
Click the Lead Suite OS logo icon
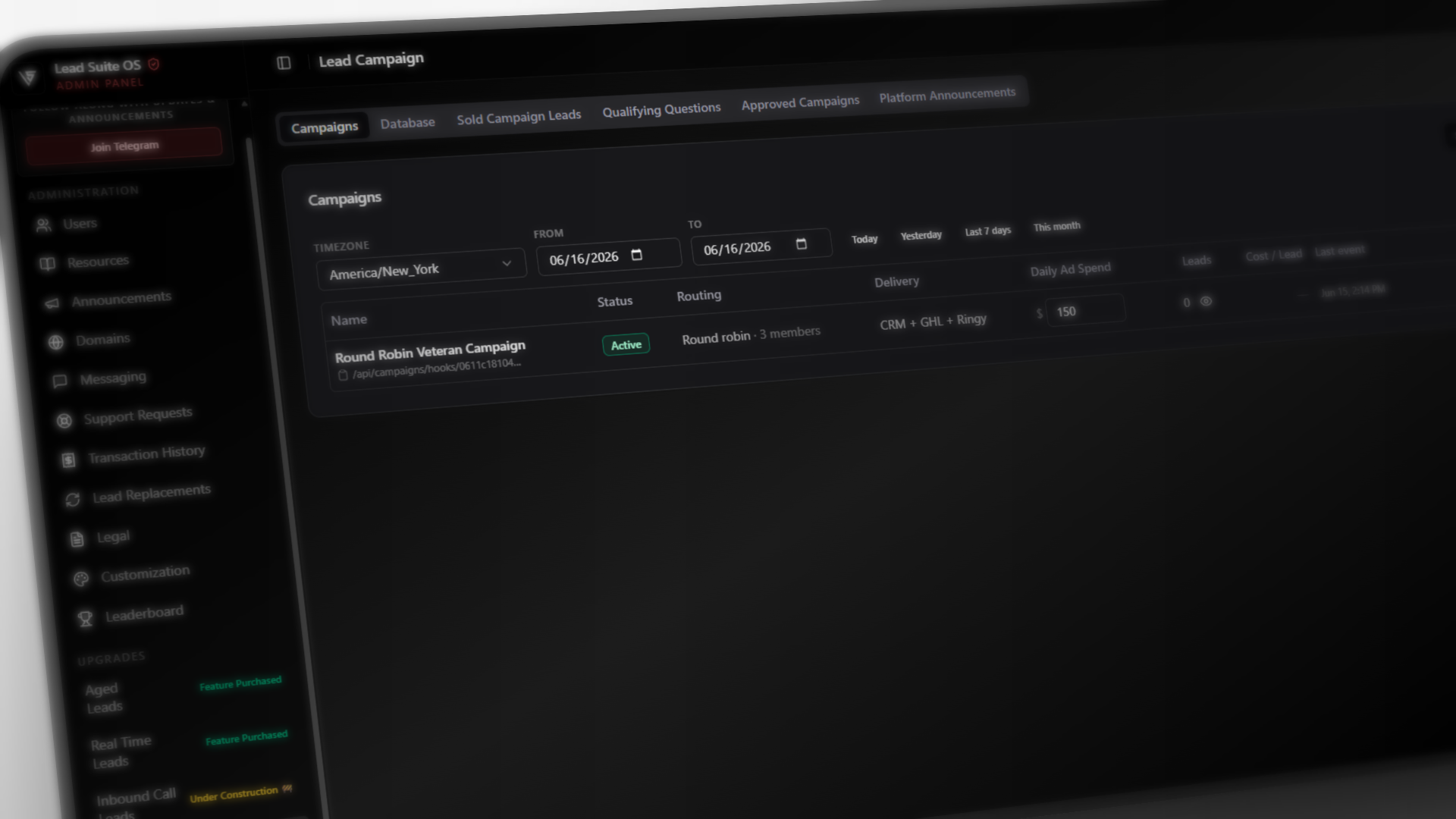[28, 77]
